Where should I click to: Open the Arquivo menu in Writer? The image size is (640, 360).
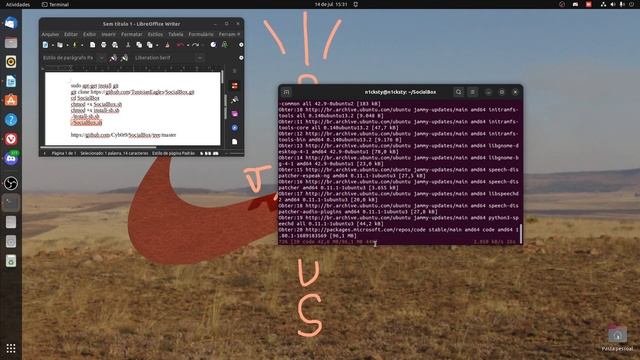(50, 34)
